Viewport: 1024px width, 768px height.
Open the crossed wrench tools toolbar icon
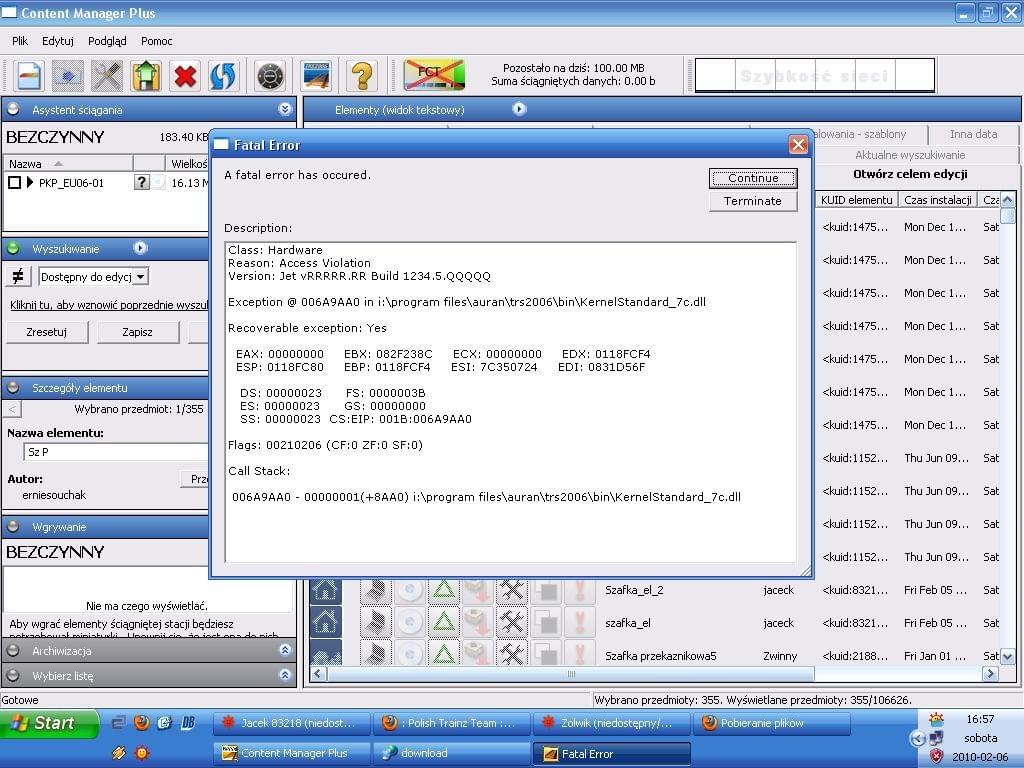pos(107,75)
